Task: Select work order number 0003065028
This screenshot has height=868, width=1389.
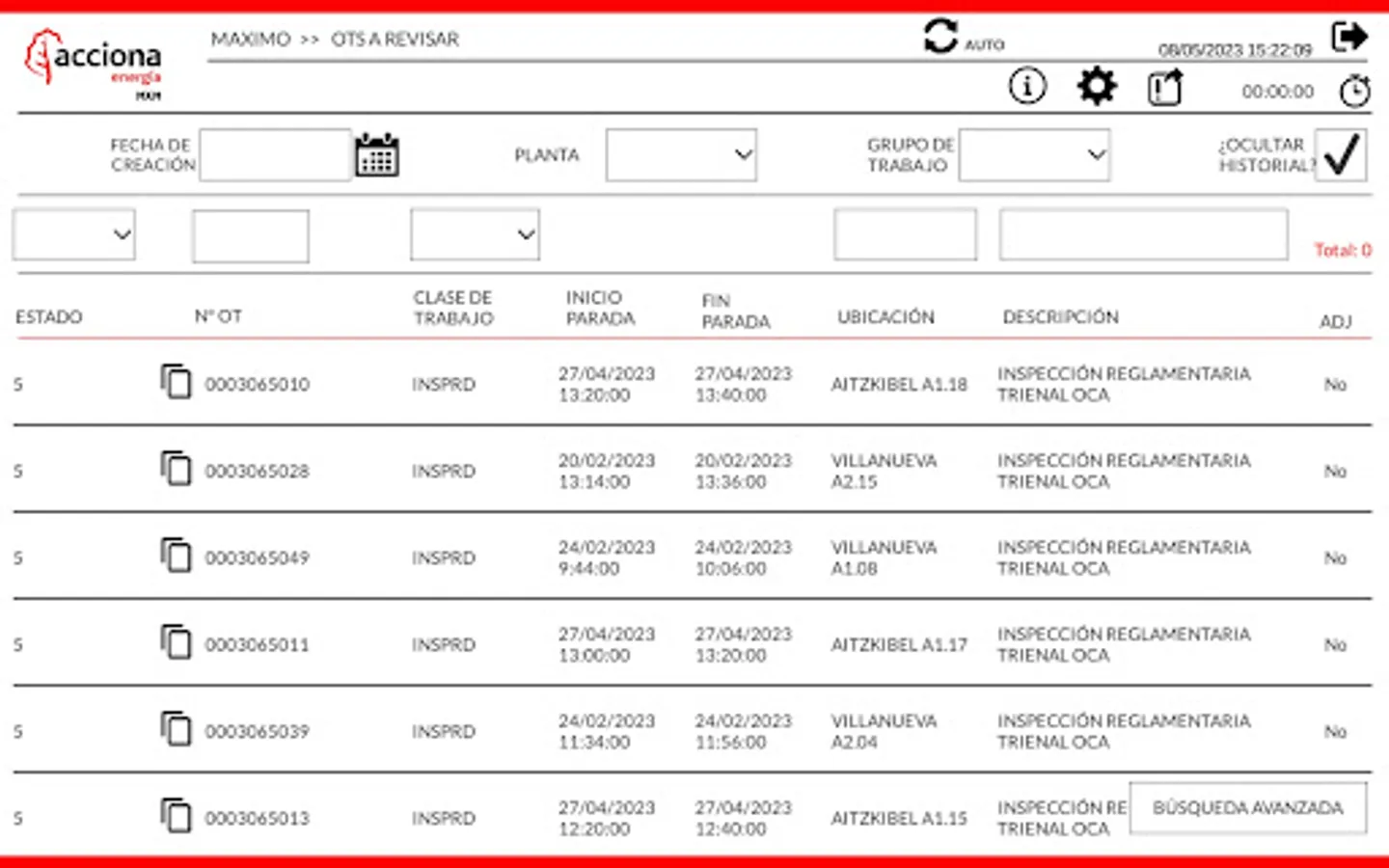Action: [258, 471]
